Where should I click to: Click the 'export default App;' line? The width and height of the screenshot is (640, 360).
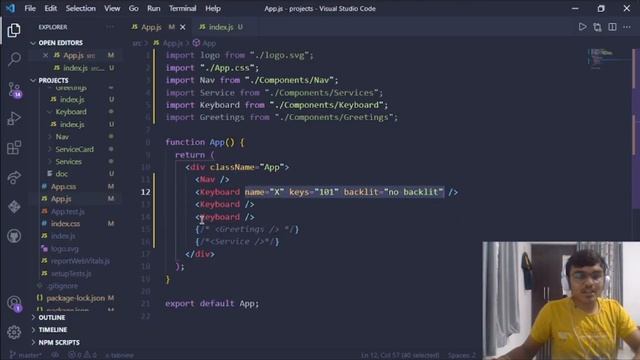[212, 303]
